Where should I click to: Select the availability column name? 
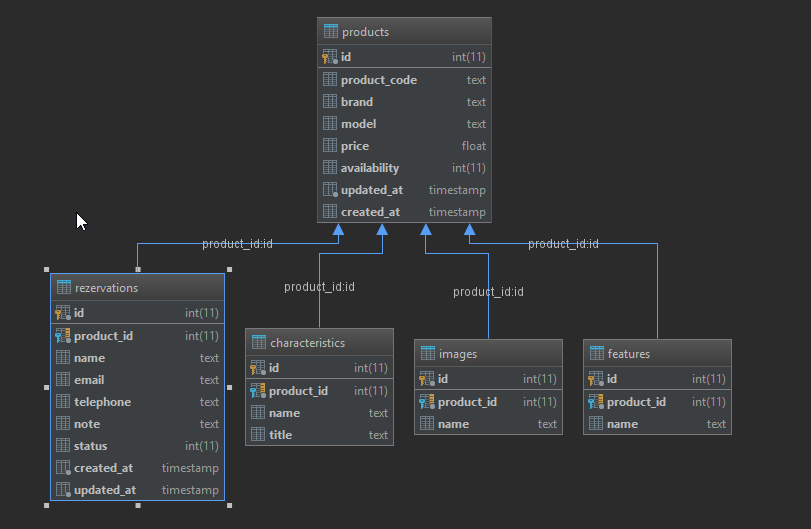[x=370, y=168]
